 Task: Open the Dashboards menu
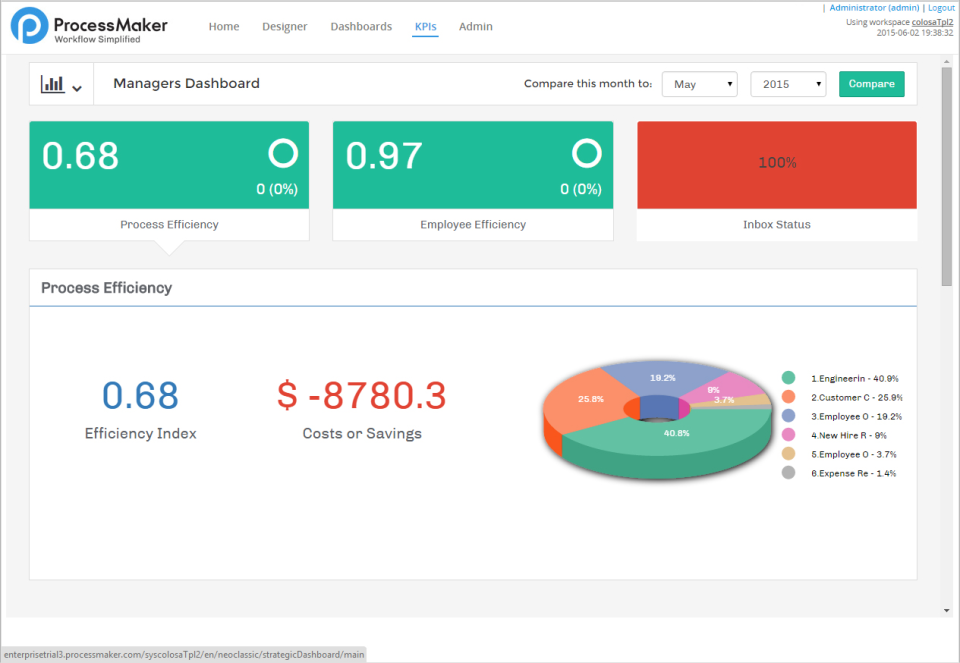pyautogui.click(x=361, y=26)
